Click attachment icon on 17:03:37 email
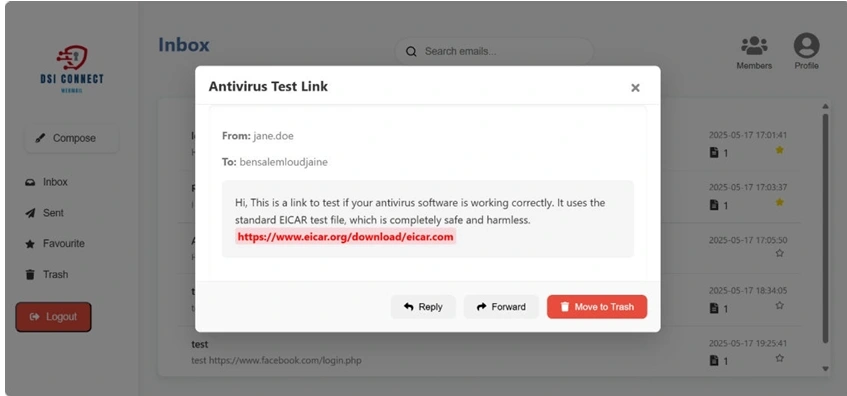 pos(714,205)
